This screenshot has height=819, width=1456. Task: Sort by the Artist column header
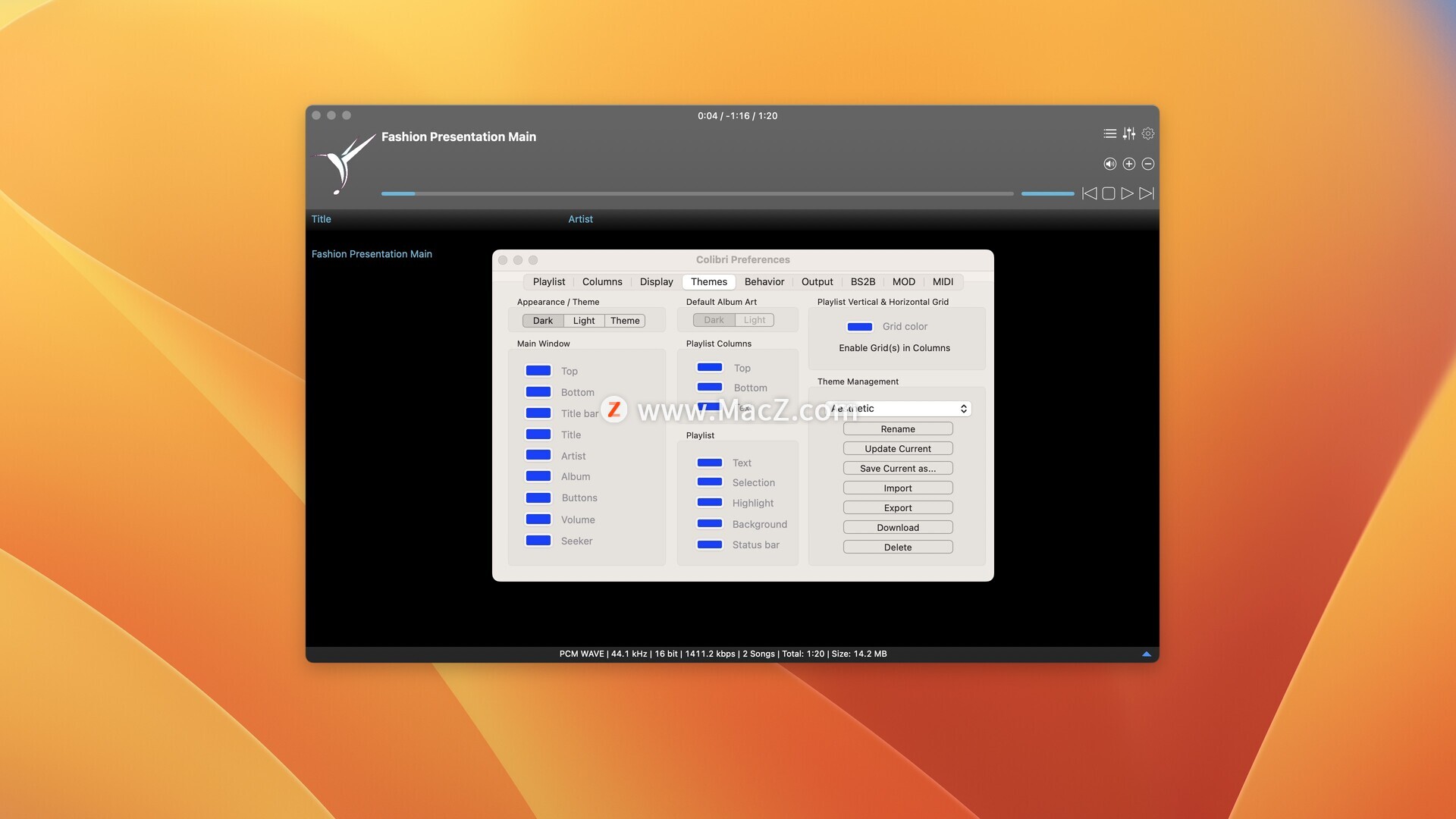pos(580,219)
